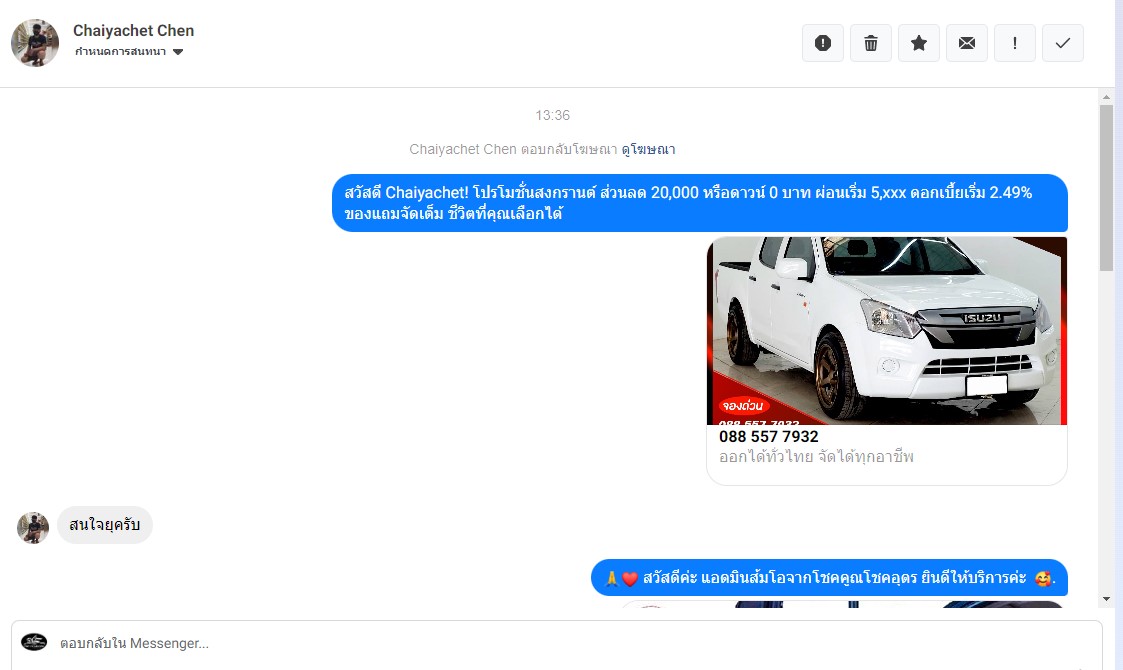Click the Chaiyachet Chen name heading
Image resolution: width=1123 pixels, height=670 pixels.
[133, 31]
